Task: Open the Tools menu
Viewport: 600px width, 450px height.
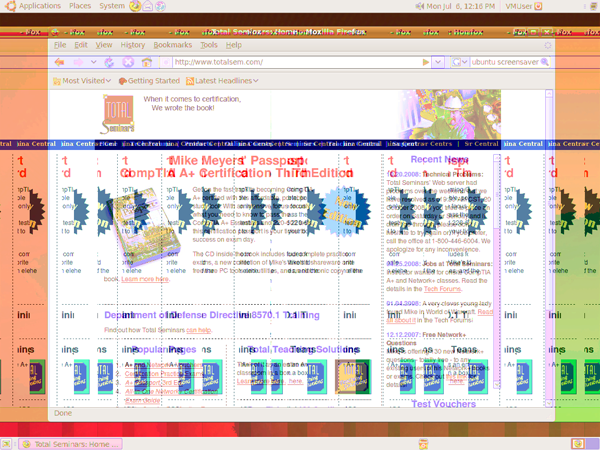Action: (209, 45)
